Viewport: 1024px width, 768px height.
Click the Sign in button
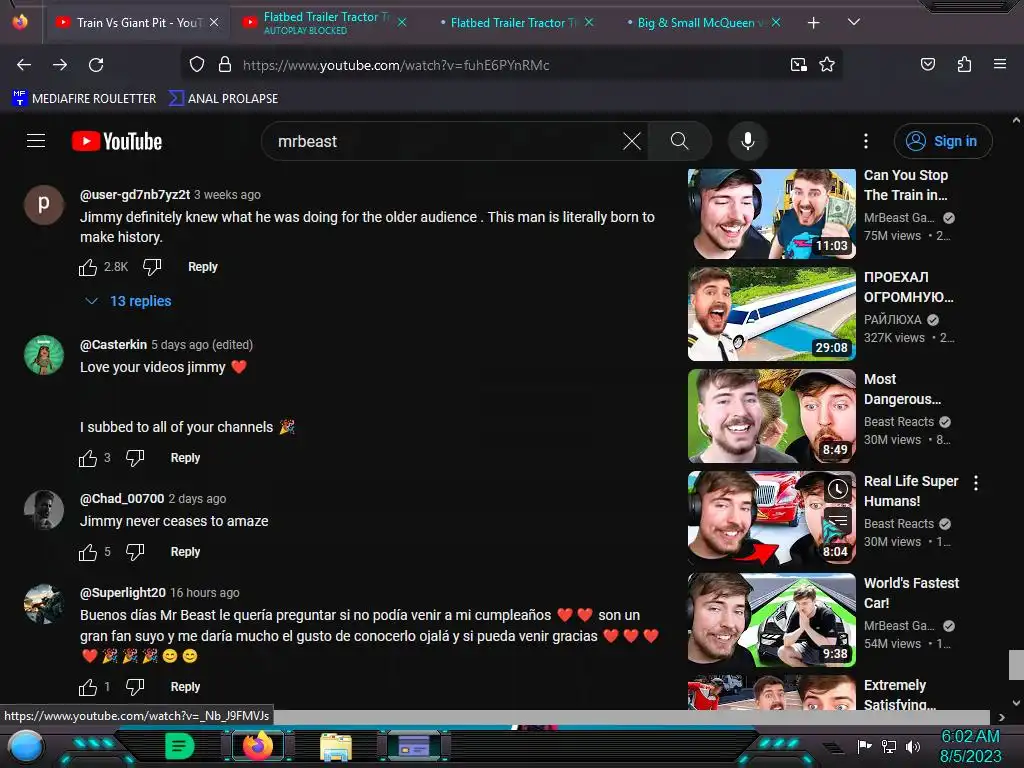(x=942, y=141)
